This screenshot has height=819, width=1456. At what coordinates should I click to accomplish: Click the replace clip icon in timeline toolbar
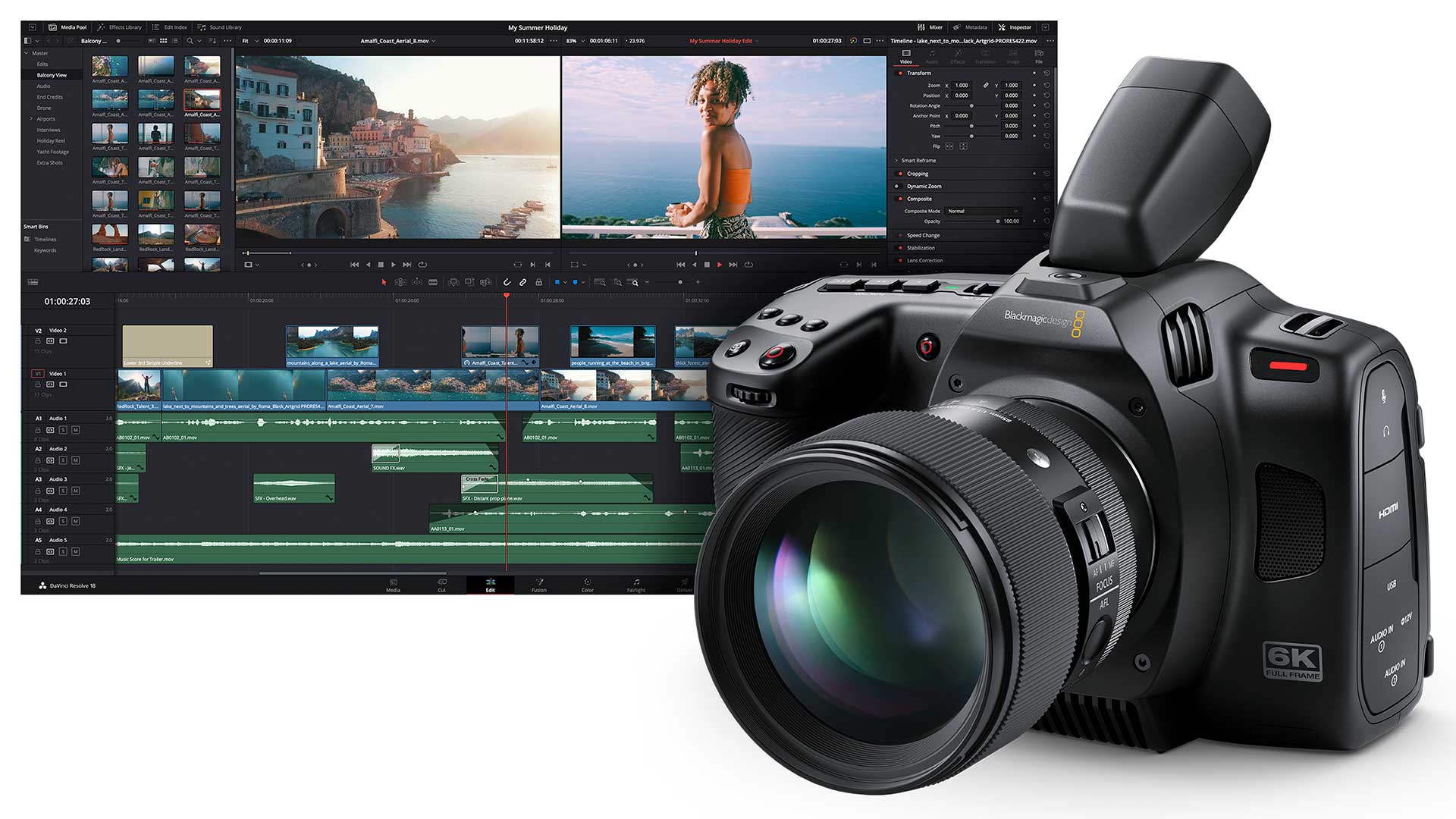pos(486,282)
